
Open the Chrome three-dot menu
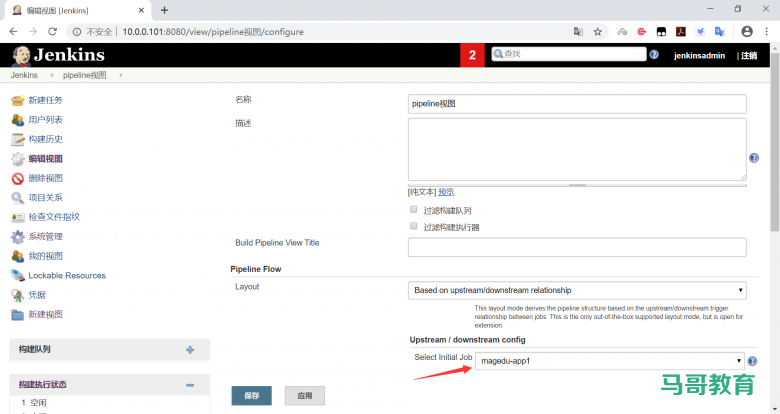tap(766, 31)
